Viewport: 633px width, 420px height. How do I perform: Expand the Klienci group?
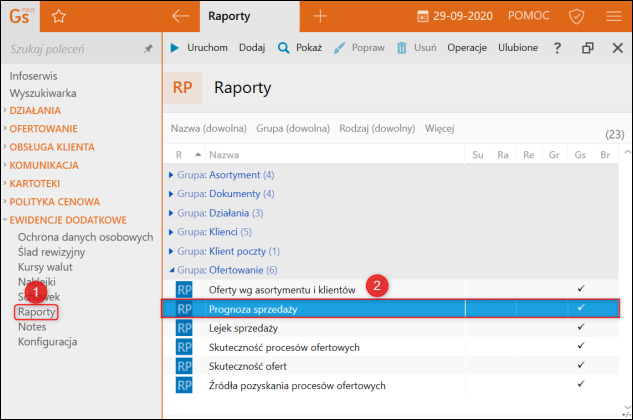pos(171,232)
